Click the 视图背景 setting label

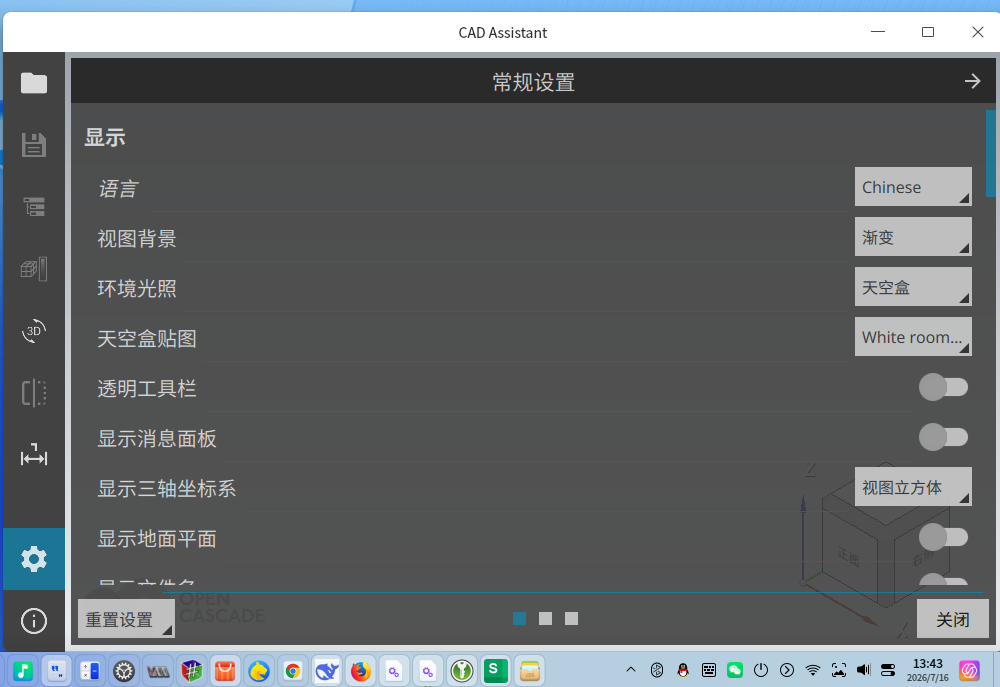pyautogui.click(x=137, y=239)
